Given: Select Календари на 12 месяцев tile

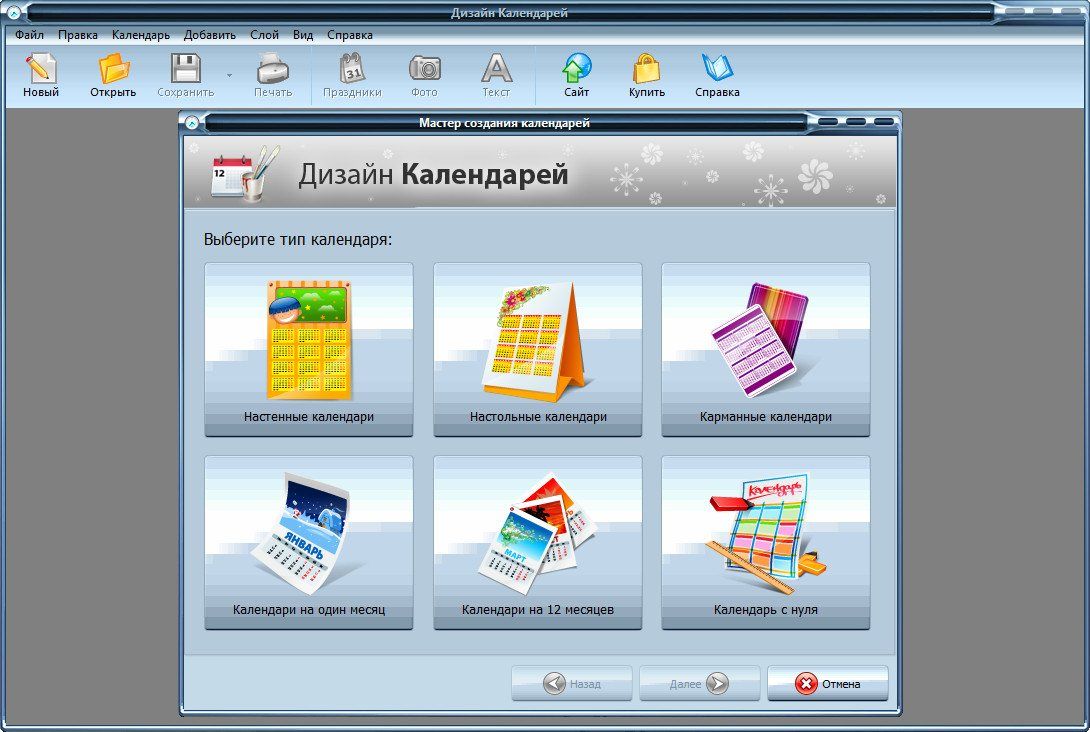Looking at the screenshot, I should (538, 542).
